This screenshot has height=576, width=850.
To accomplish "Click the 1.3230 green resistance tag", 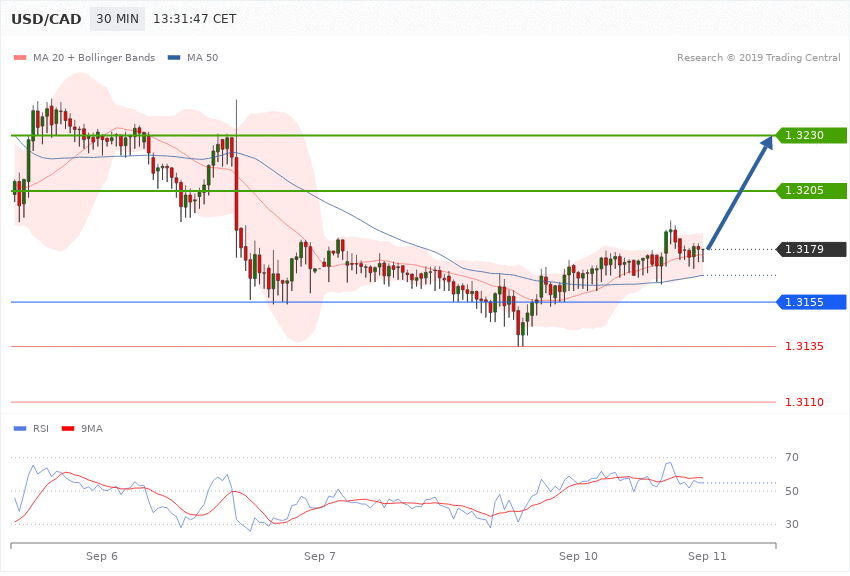I will click(x=811, y=135).
